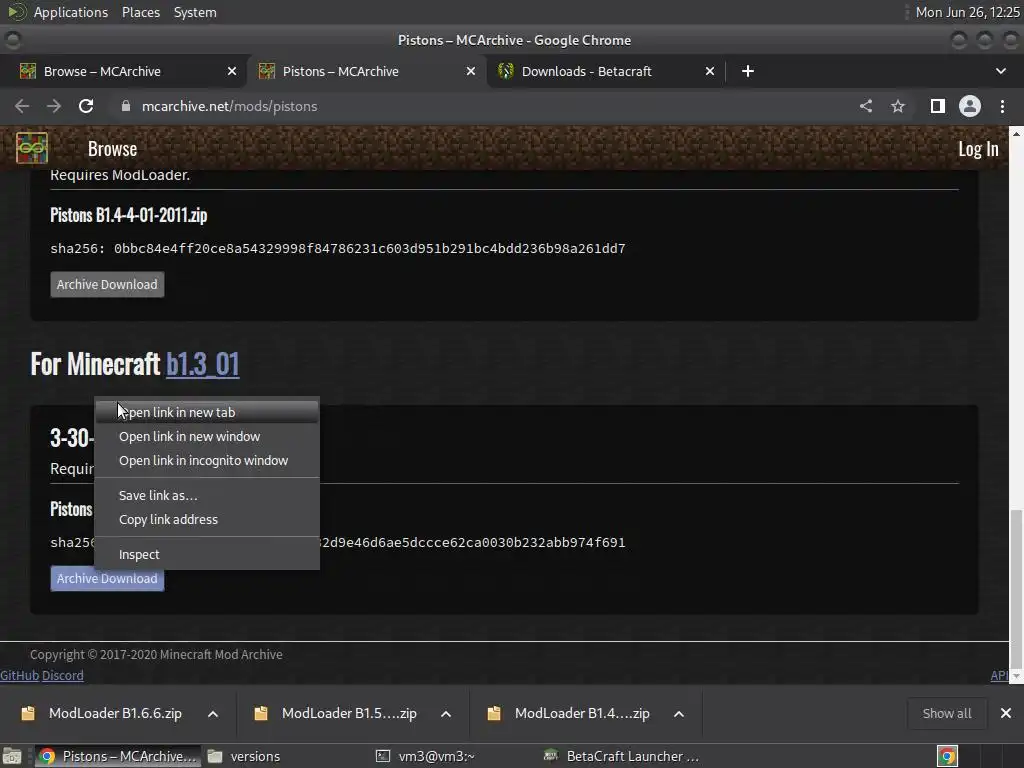The image size is (1024, 768).
Task: Open the API footer link
Action: [x=999, y=675]
